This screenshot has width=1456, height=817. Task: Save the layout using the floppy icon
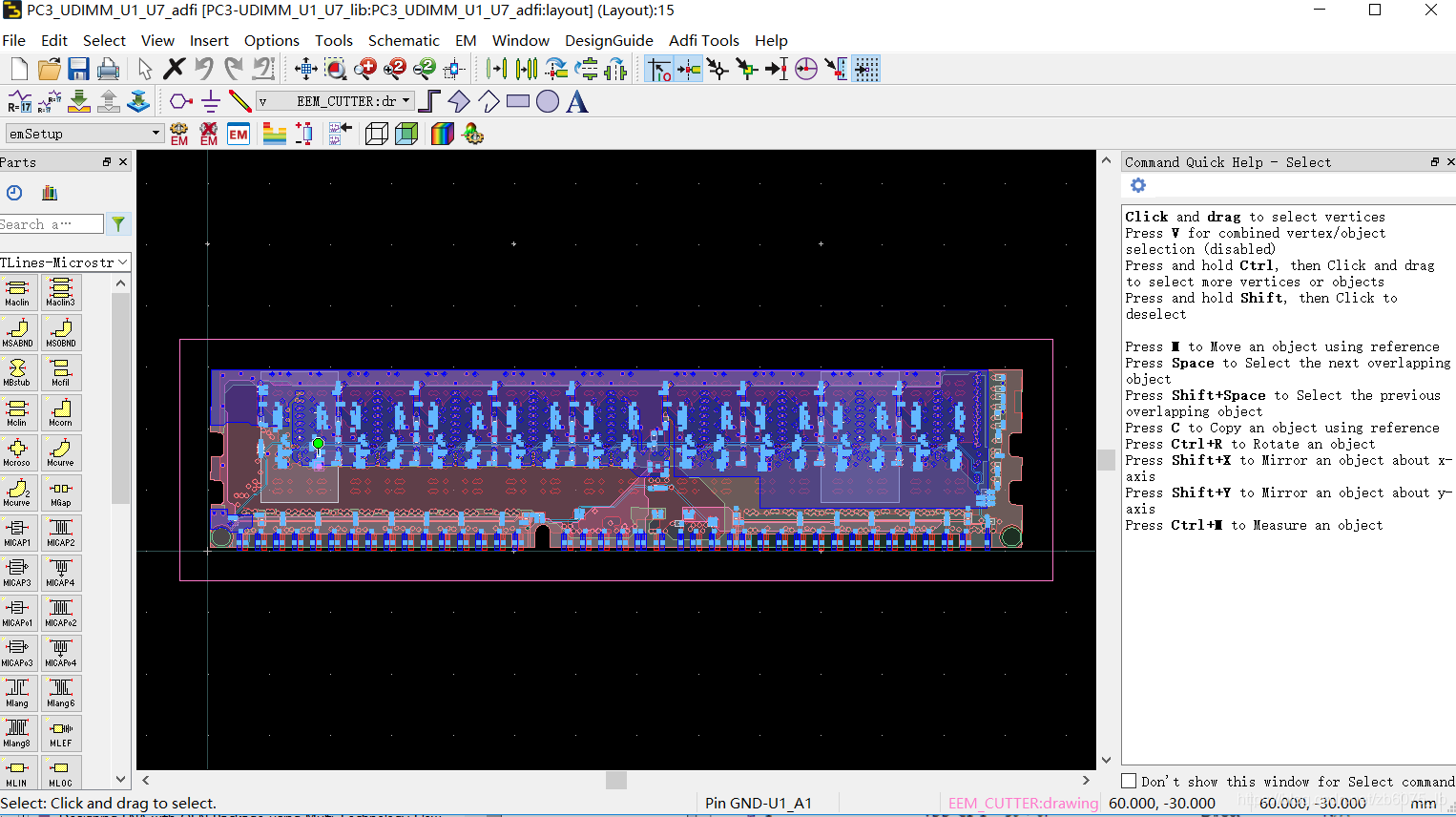click(78, 69)
